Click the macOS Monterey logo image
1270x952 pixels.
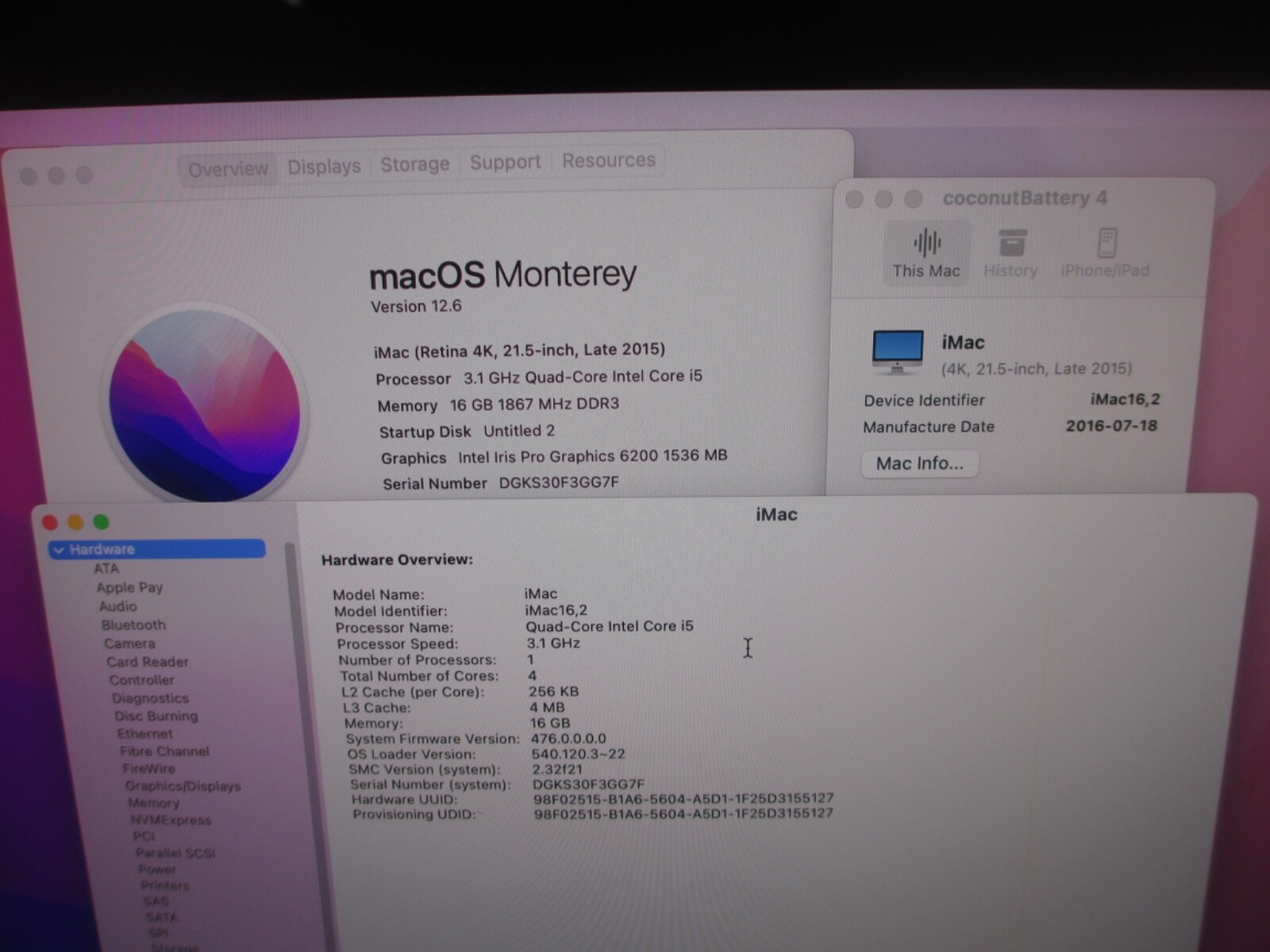tap(205, 405)
